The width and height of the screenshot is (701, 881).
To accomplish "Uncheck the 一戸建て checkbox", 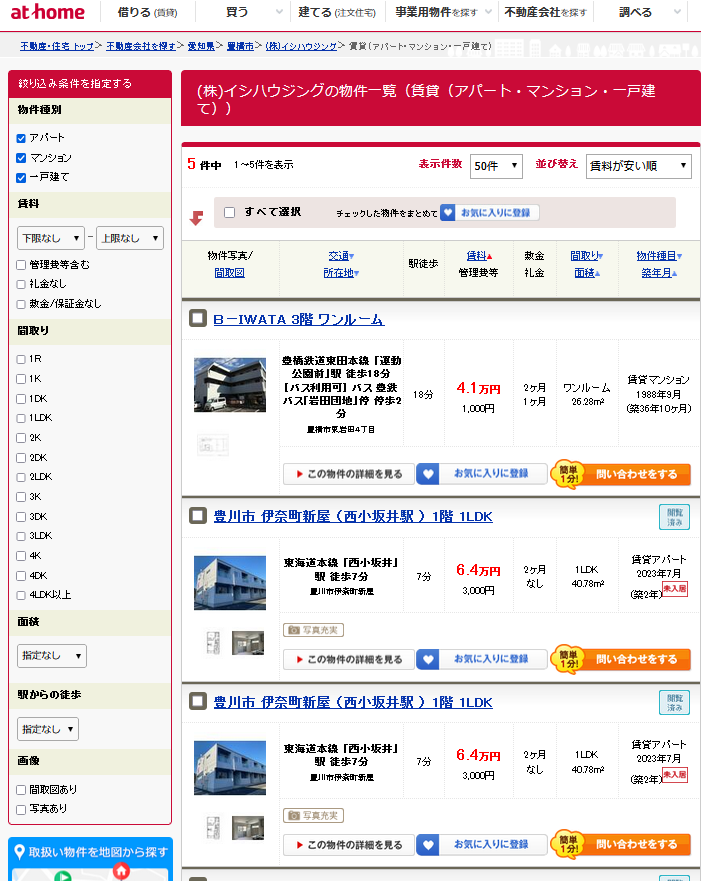I will coord(21,178).
